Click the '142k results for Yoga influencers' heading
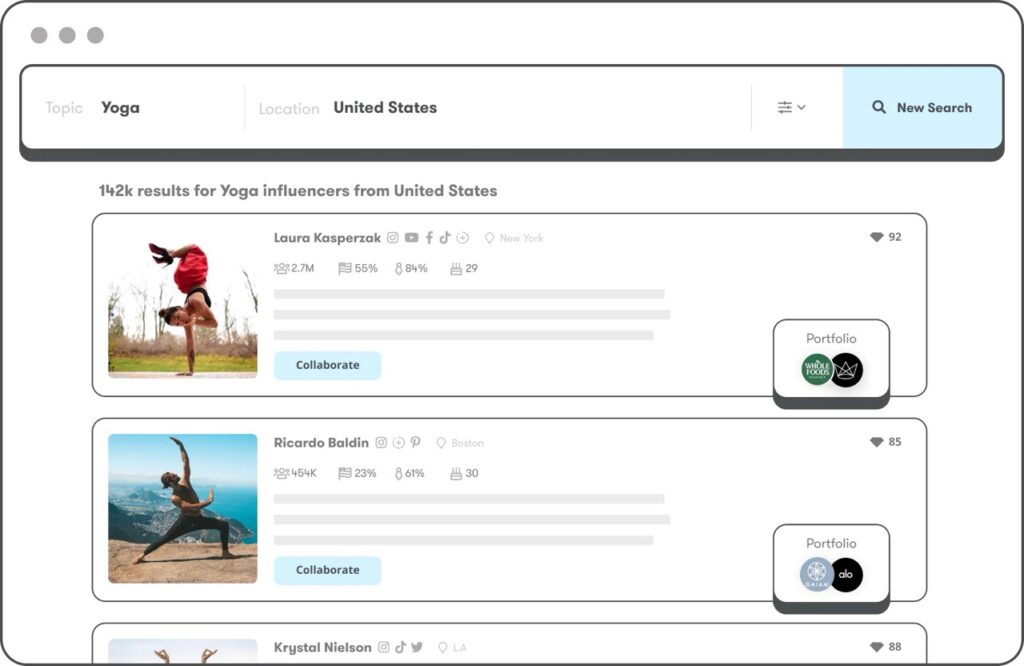 298,191
